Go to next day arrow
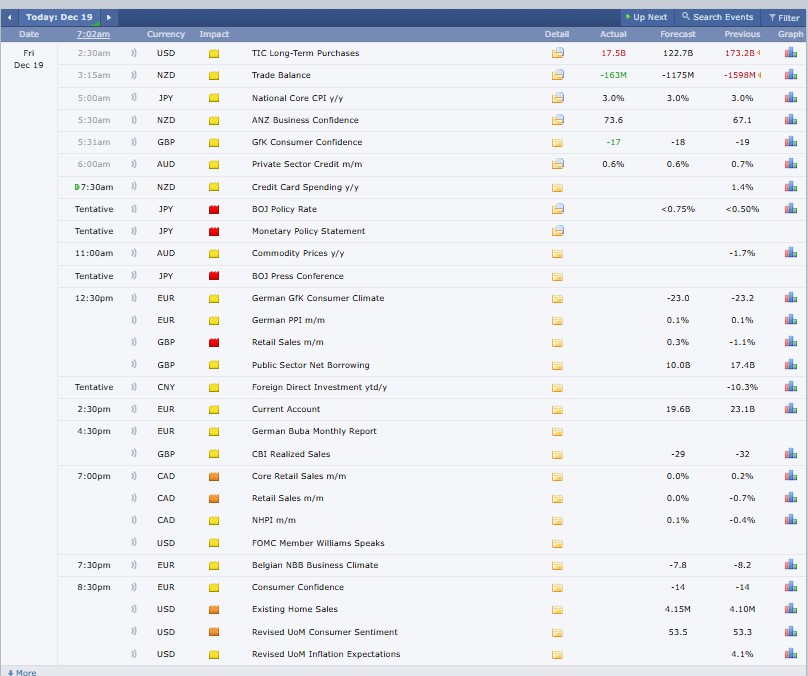The image size is (808, 676). [109, 18]
